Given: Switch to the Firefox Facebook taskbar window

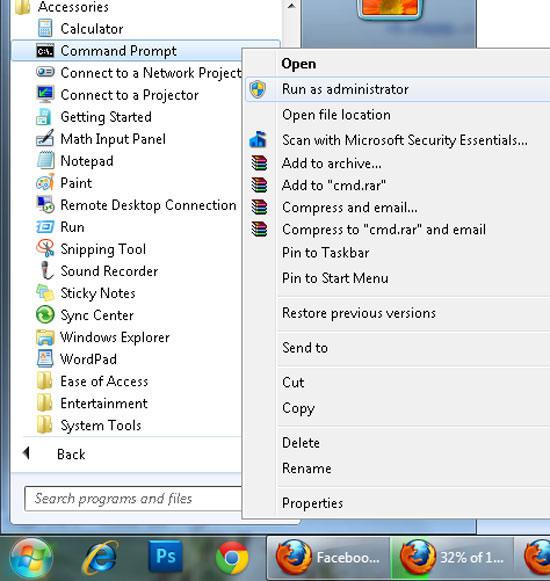Looking at the screenshot, I should click(328, 558).
